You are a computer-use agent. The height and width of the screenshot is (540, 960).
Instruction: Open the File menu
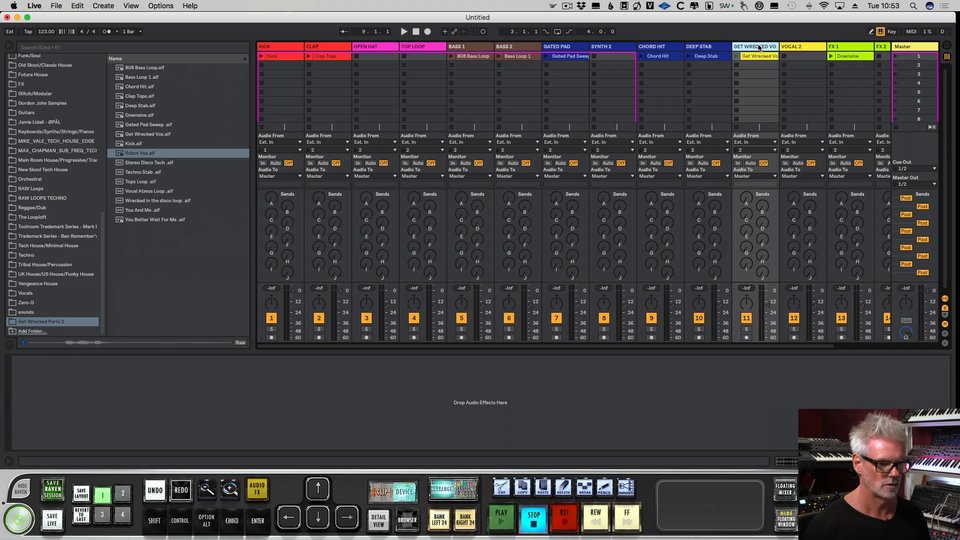pyautogui.click(x=56, y=6)
